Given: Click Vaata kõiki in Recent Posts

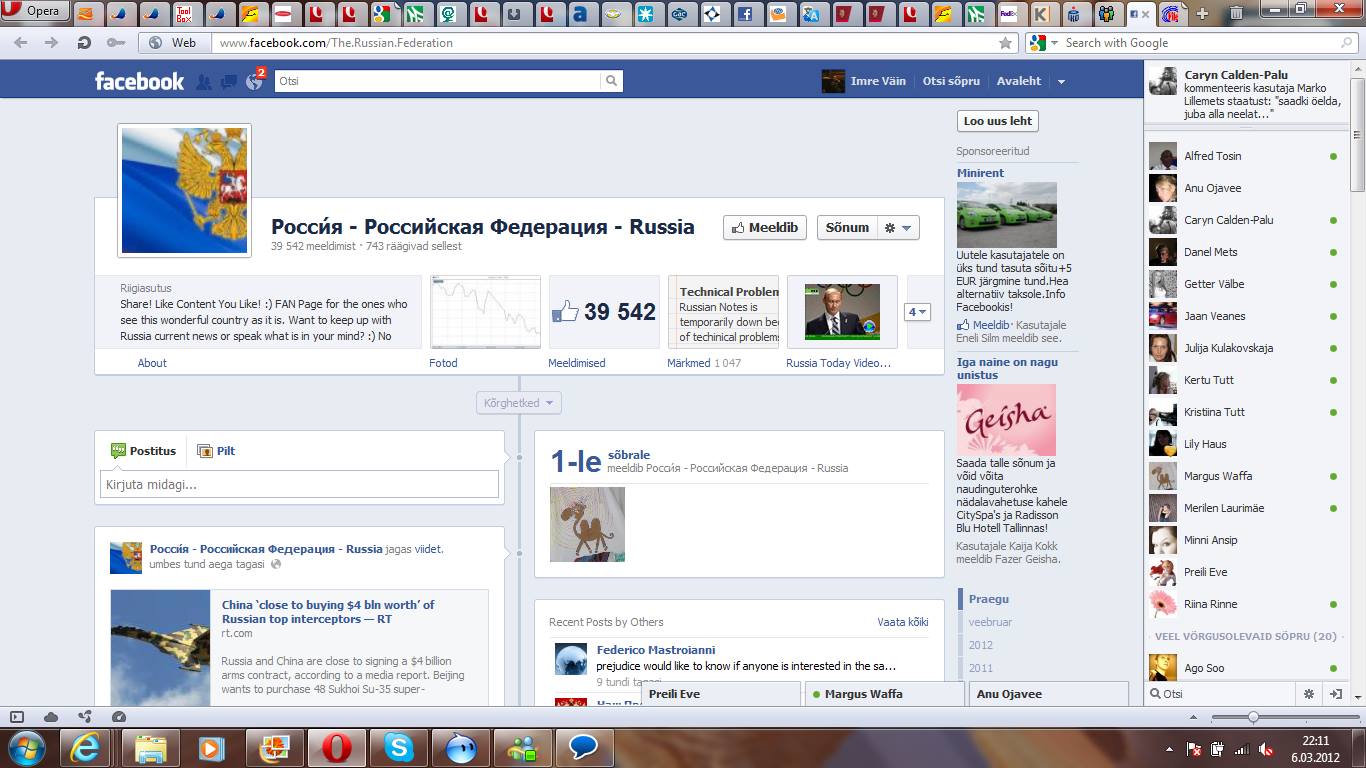Looking at the screenshot, I should coord(903,622).
